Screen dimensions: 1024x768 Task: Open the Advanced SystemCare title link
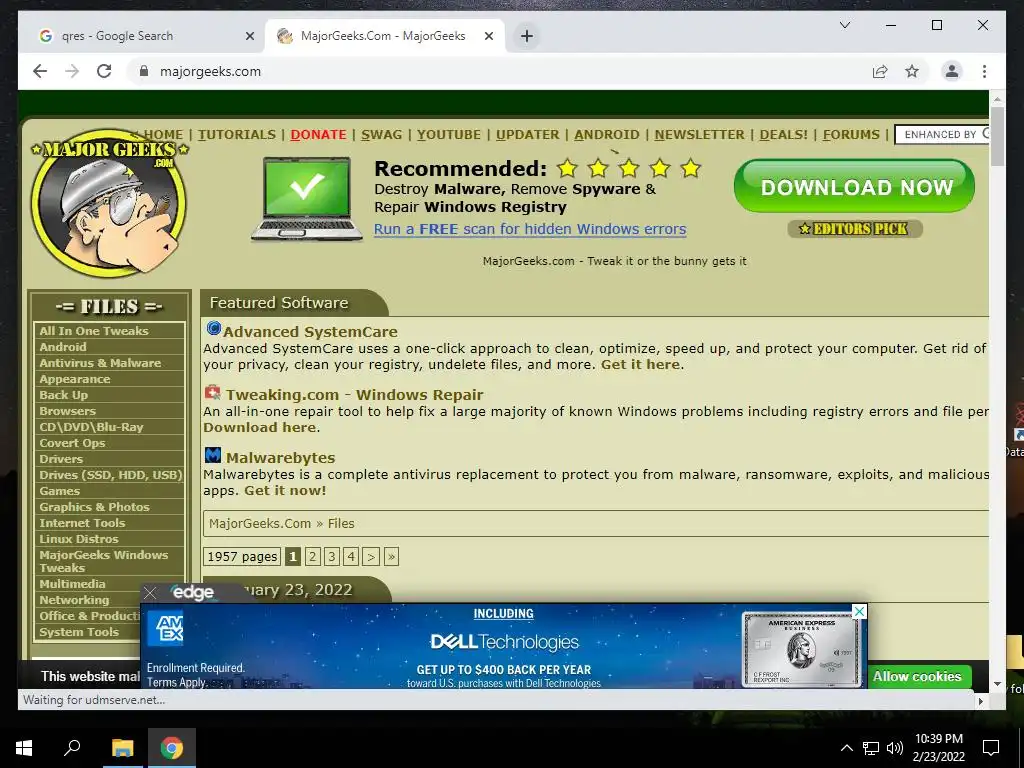coord(310,332)
